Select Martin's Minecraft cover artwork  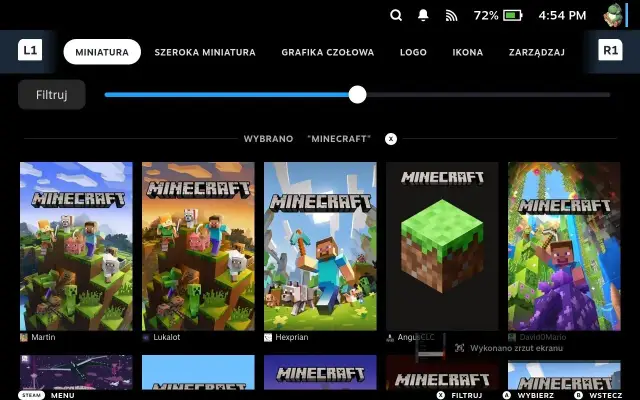(76, 246)
